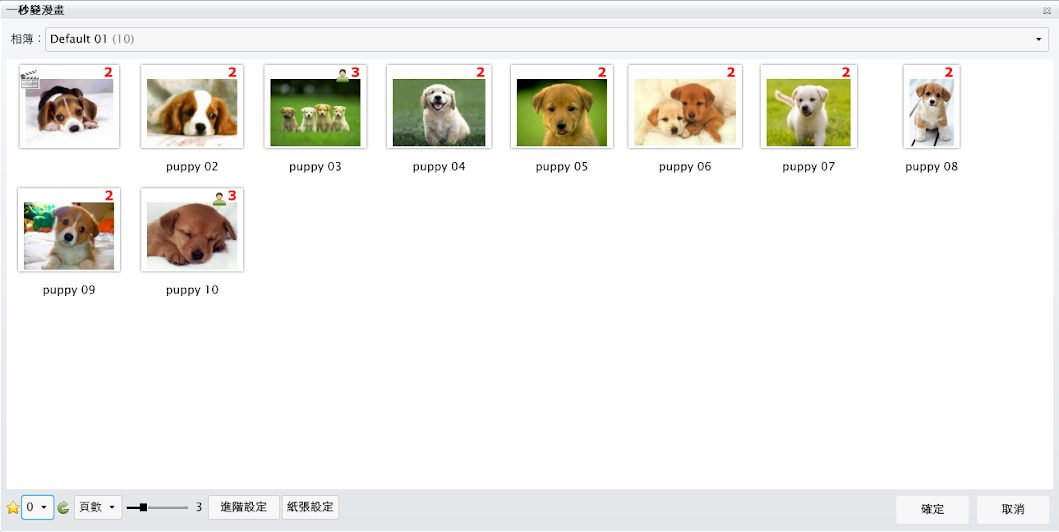Screen dimensions: 1059x532
Task: Click the "puppy 03" caption text
Action: pos(315,167)
